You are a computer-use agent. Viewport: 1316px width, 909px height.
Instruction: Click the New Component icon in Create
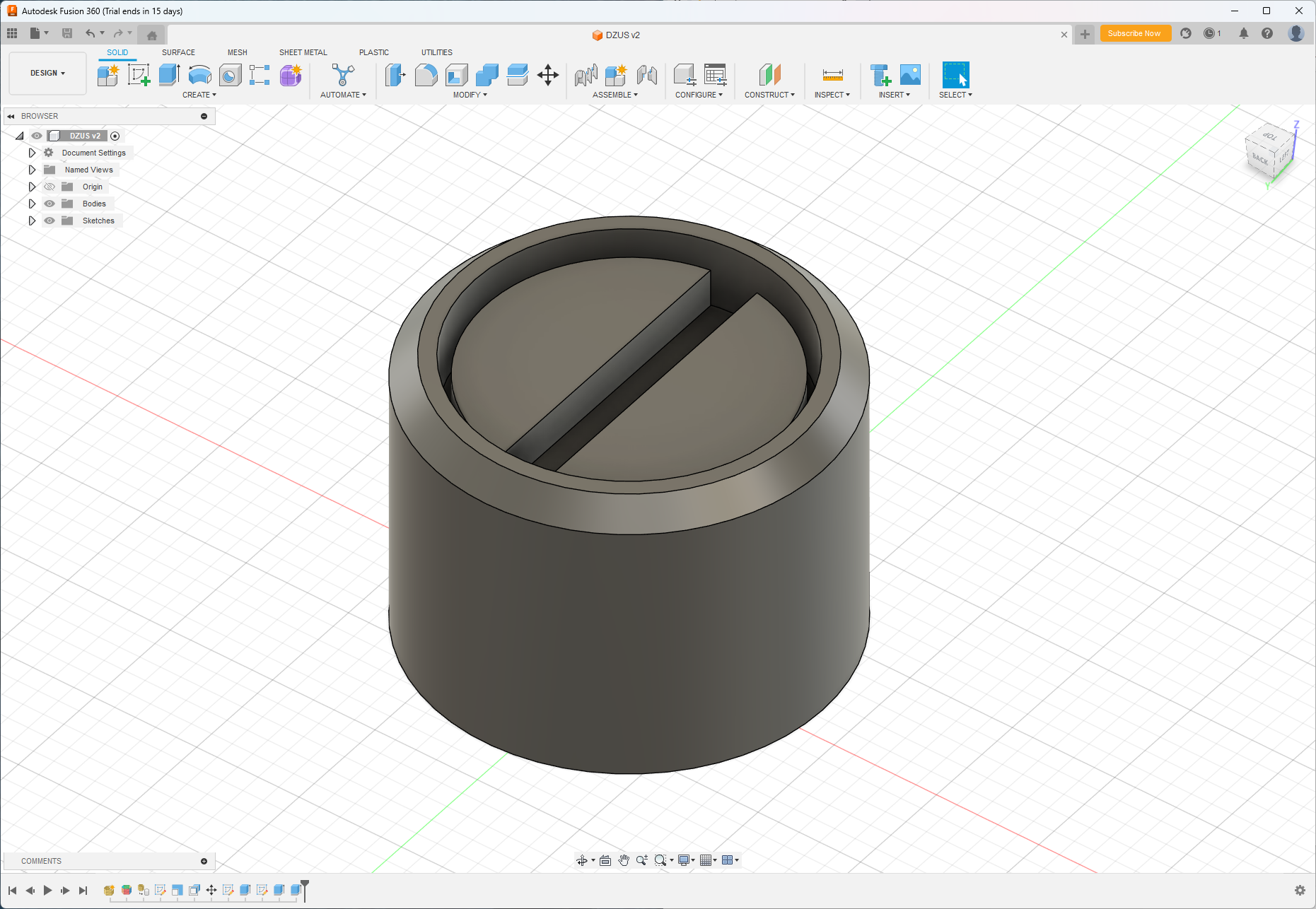tap(108, 75)
